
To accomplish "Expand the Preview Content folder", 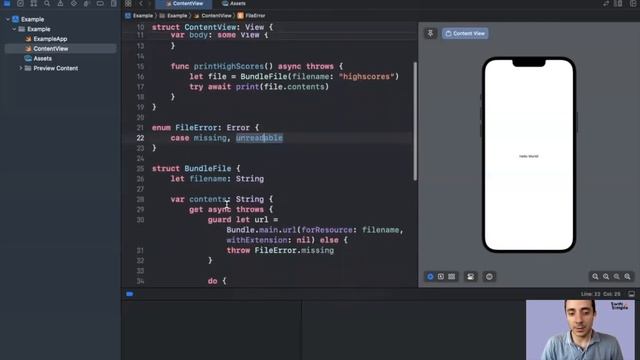I will click(x=21, y=68).
